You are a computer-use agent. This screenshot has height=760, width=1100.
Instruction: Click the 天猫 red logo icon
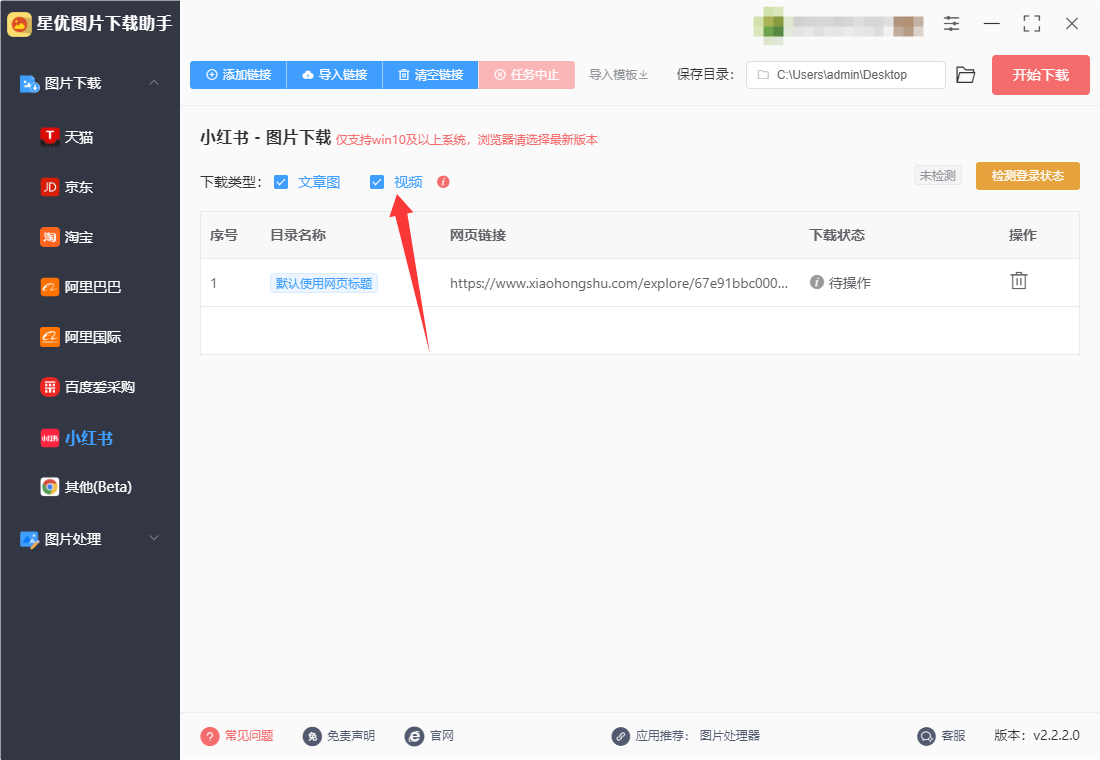click(x=49, y=137)
